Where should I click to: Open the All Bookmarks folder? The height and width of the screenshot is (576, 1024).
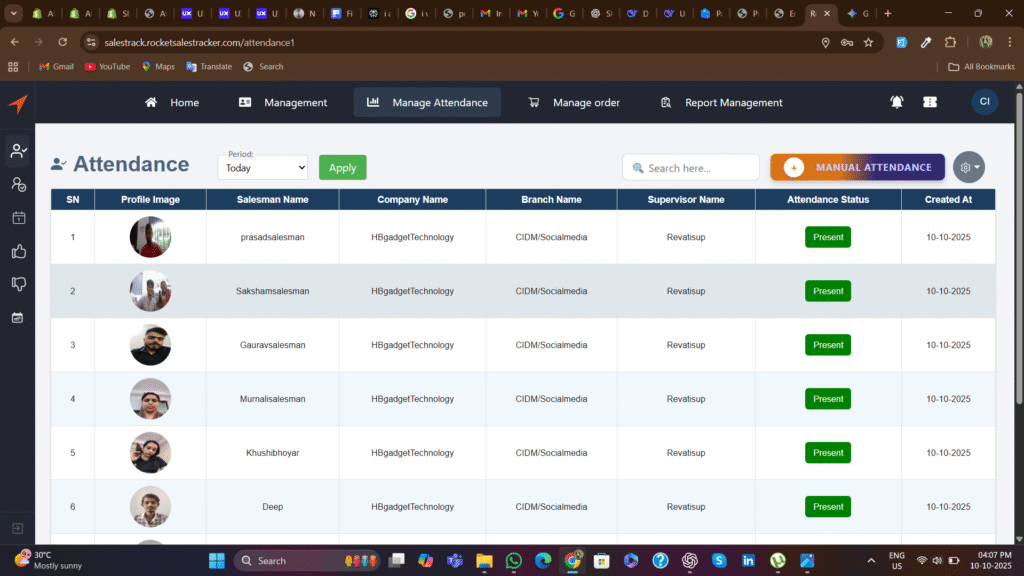pyautogui.click(x=982, y=67)
